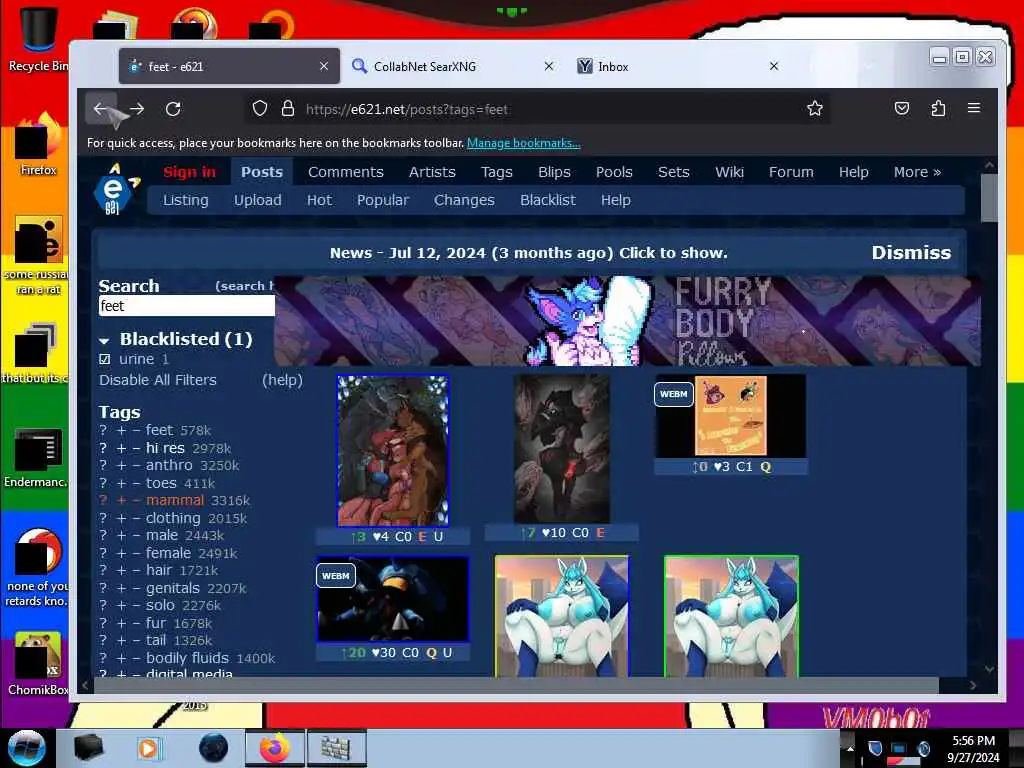Click the Firefox icon in the taskbar
Screen dimensions: 1024x768
pyautogui.click(x=274, y=748)
